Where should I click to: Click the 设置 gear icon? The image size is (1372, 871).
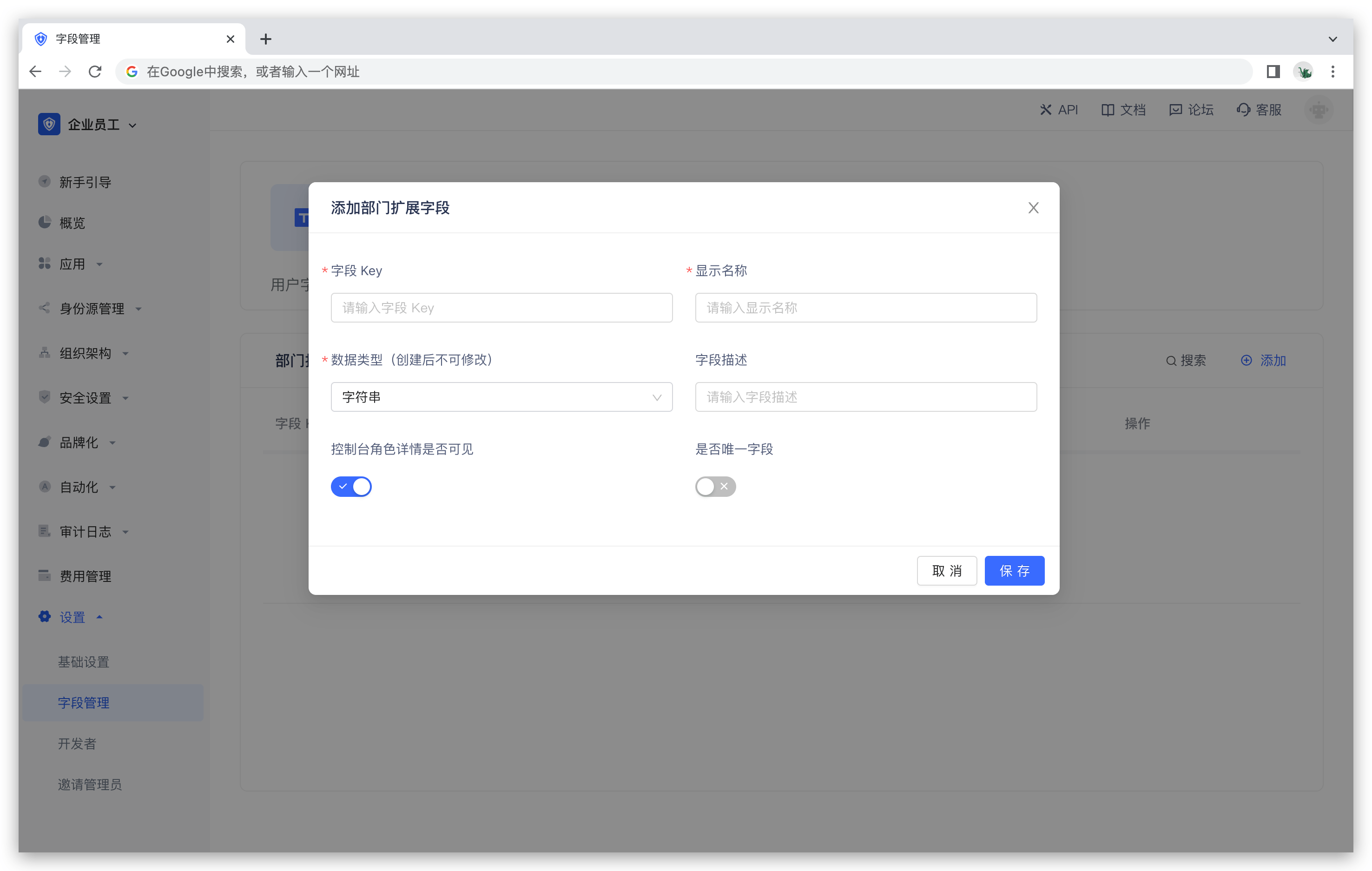click(x=45, y=617)
